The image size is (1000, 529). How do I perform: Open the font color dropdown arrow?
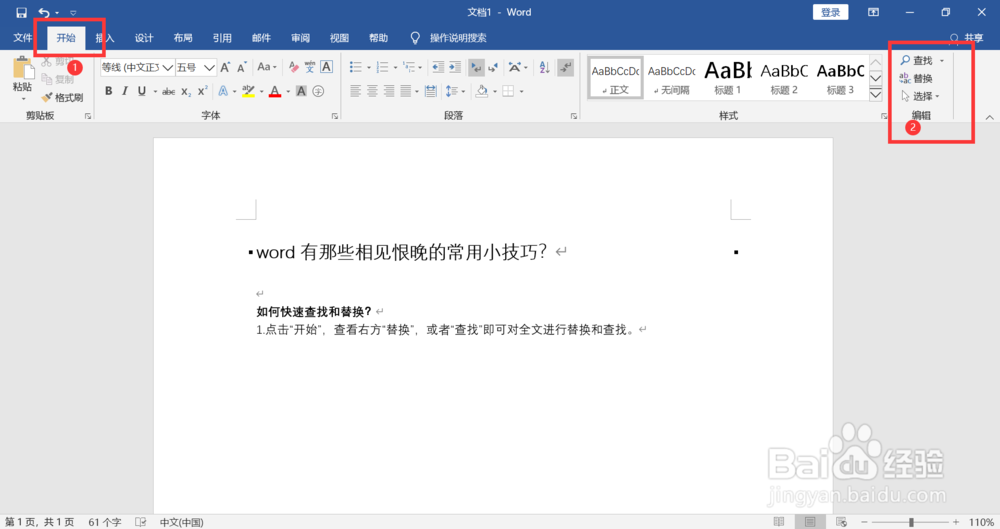tap(288, 91)
